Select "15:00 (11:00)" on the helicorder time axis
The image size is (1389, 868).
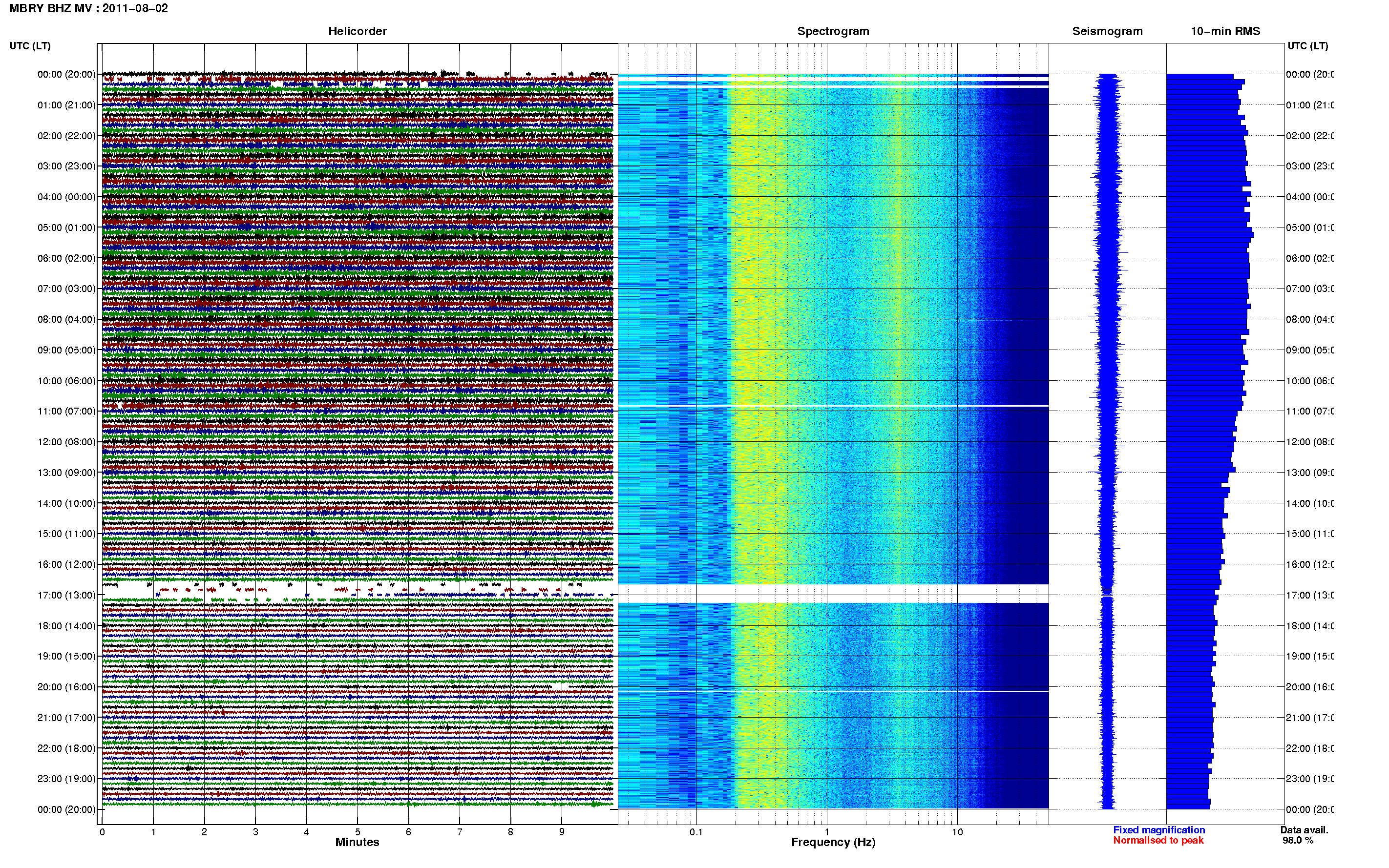click(66, 534)
